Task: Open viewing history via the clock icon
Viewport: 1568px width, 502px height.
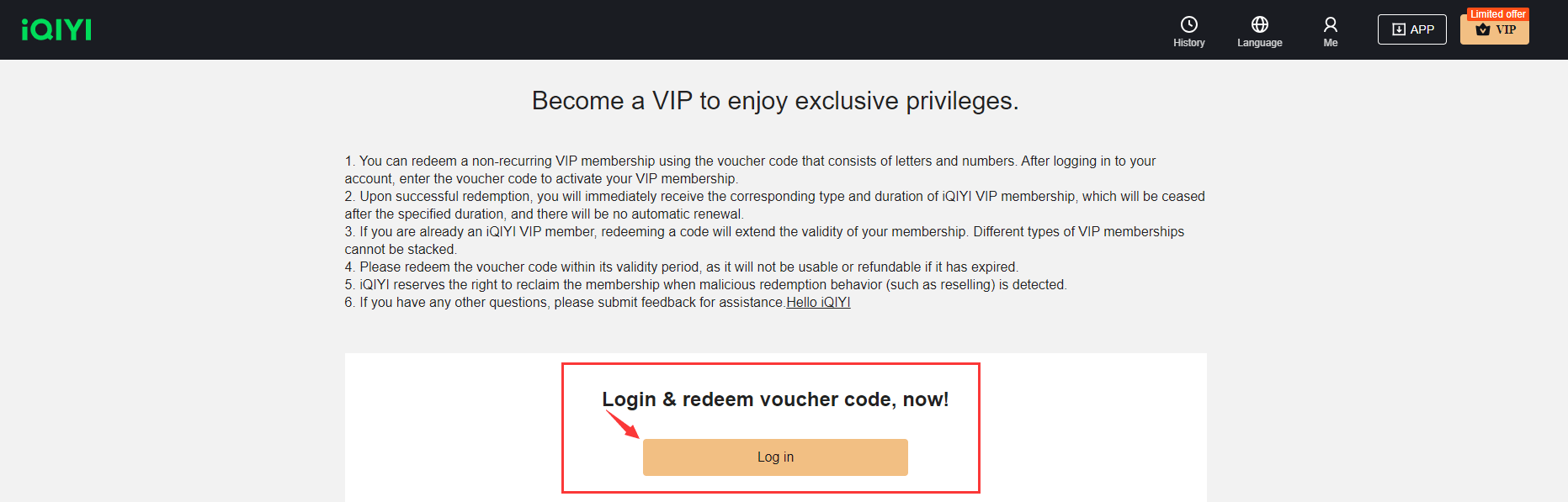Action: coord(1188,23)
